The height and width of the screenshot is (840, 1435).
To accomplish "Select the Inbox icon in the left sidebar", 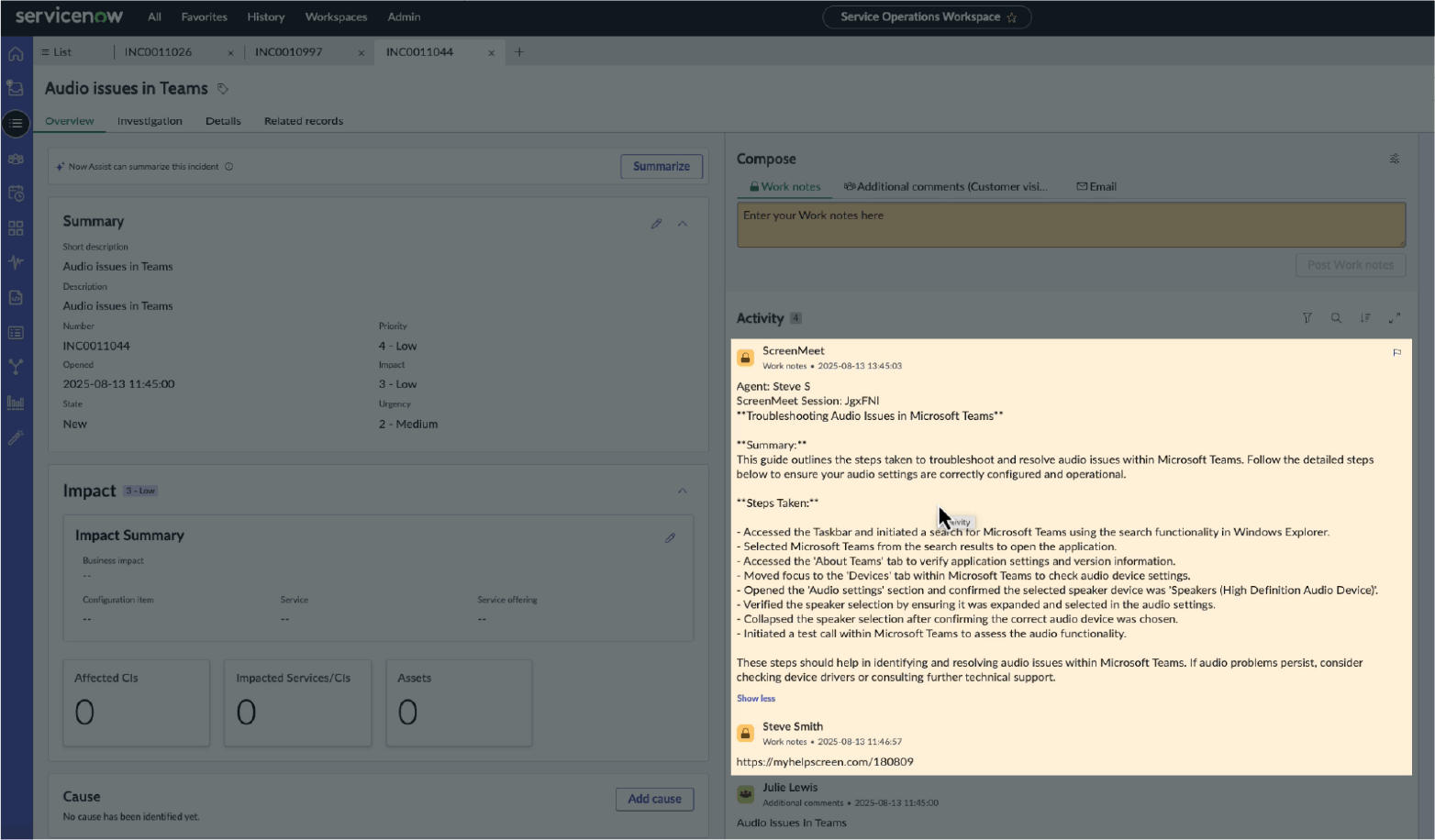I will click(x=15, y=88).
